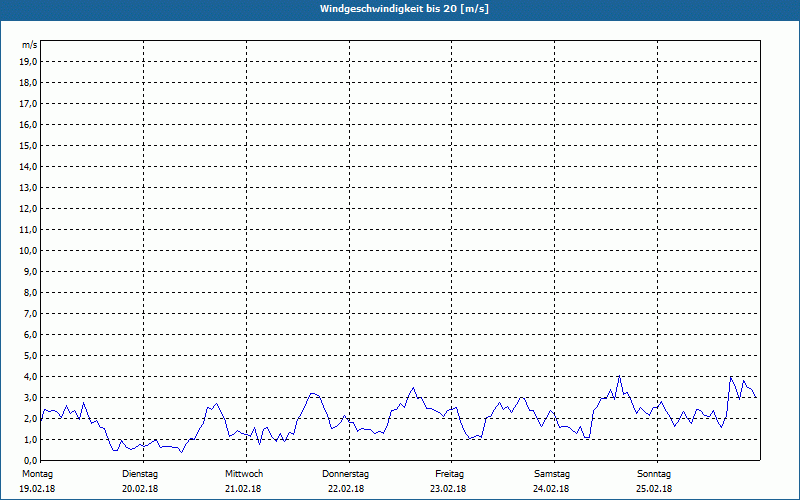Image resolution: width=800 pixels, height=500 pixels.
Task: Select the 17,0 y-axis value
Action: (x=28, y=104)
